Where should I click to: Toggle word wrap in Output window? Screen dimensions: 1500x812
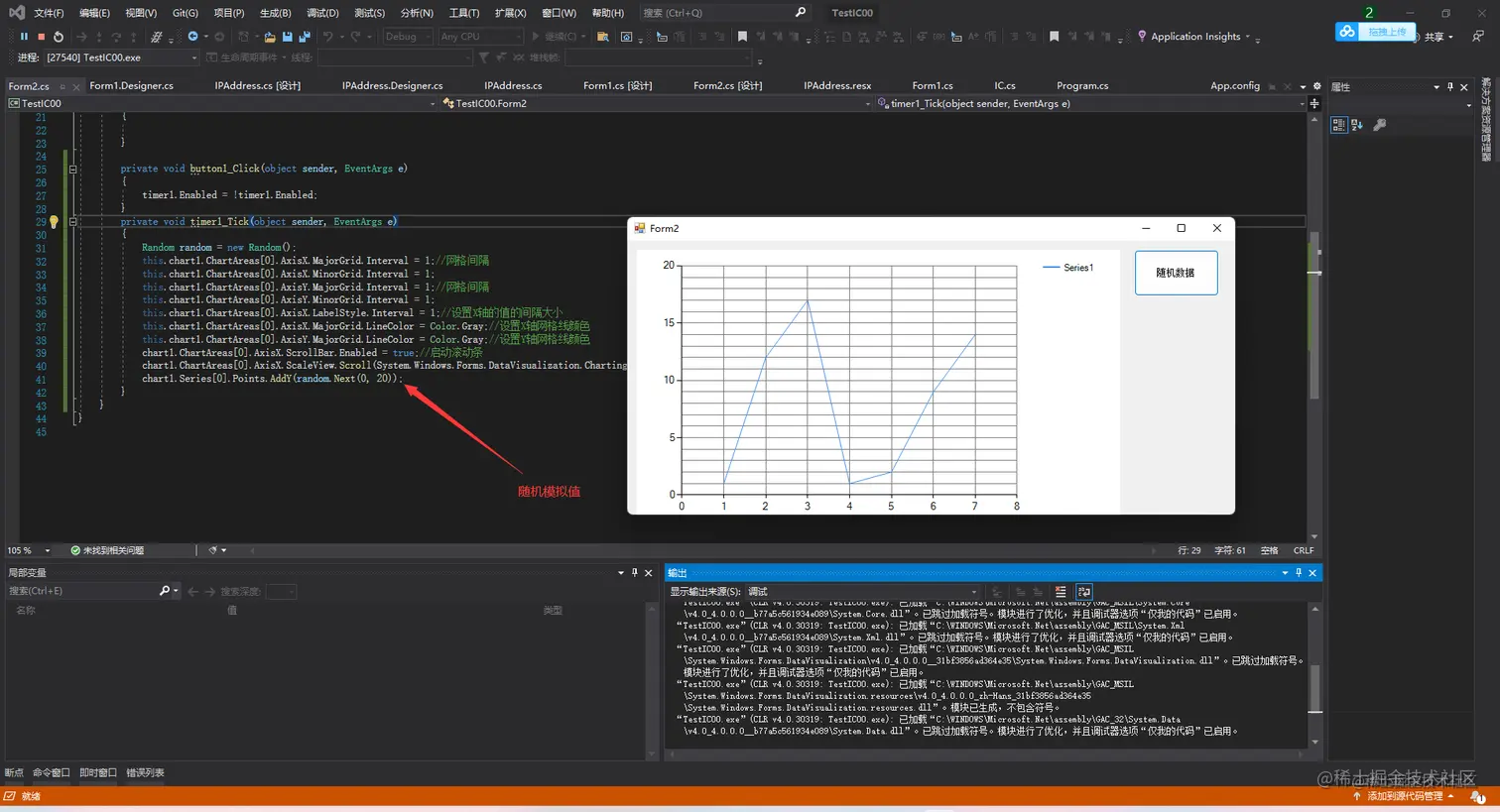point(1083,592)
